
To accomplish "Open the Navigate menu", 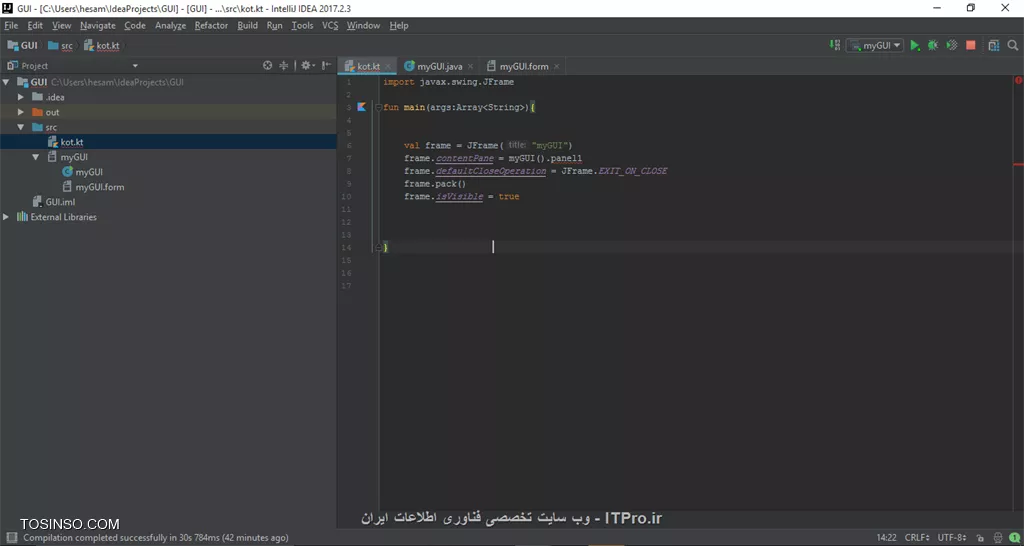I will click(x=98, y=25).
